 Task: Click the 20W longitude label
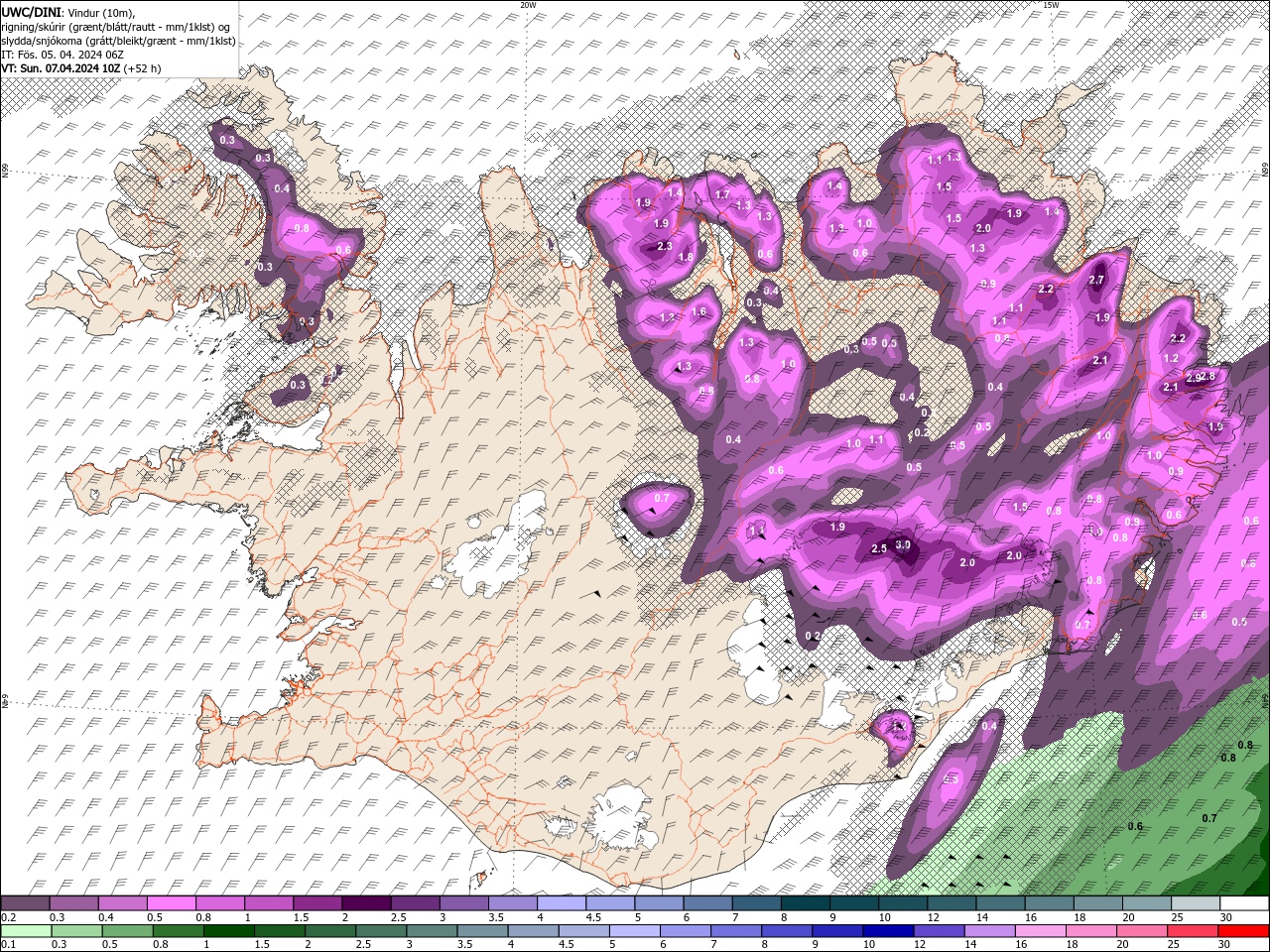[528, 5]
